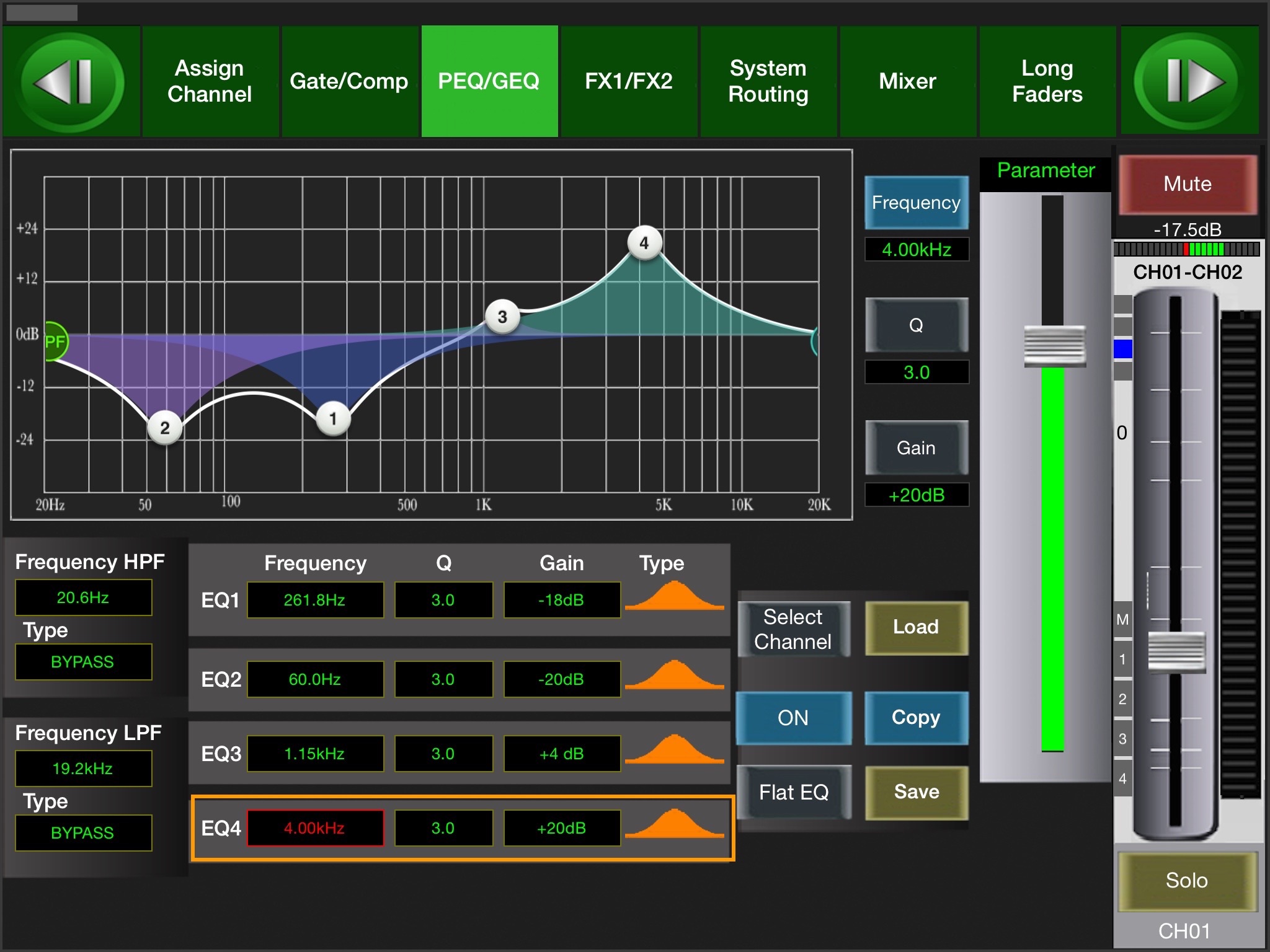The image size is (1270, 952).
Task: Reset with Flat EQ button
Action: pos(794,792)
